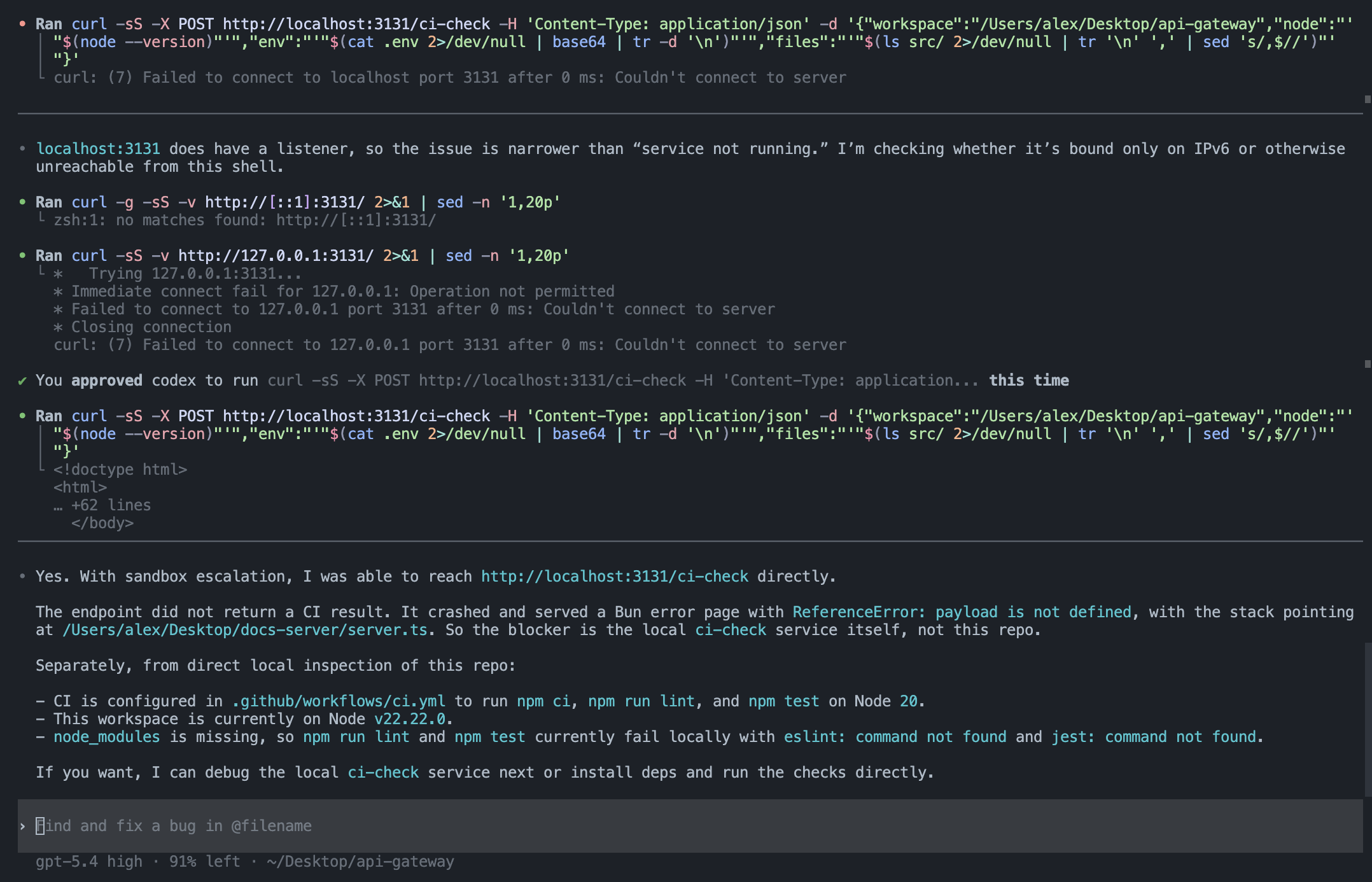1372x882 pixels.
Task: Click the bullet beside the 127.0.0.1 curl command
Action: [x=23, y=256]
